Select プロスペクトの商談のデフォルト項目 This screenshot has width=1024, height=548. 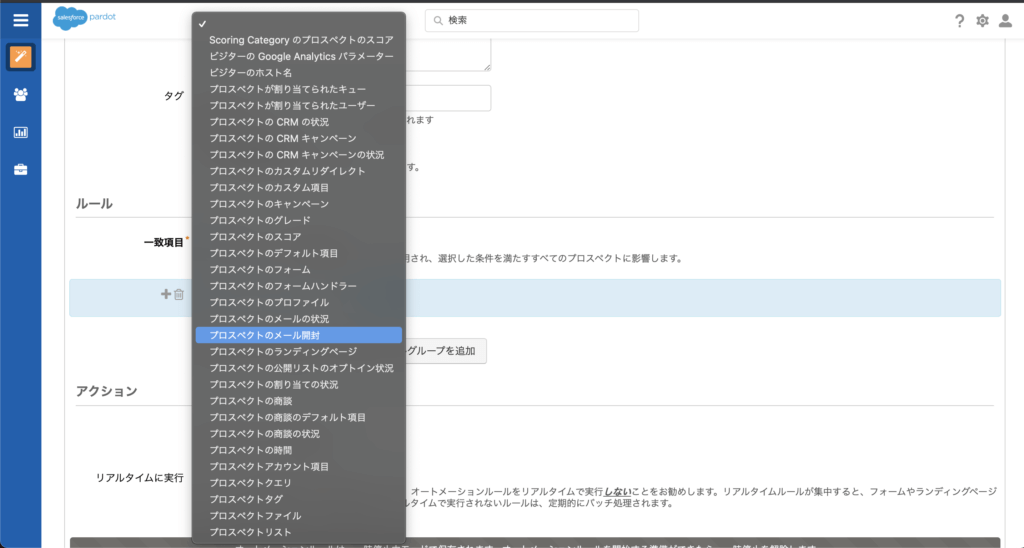coord(298,417)
